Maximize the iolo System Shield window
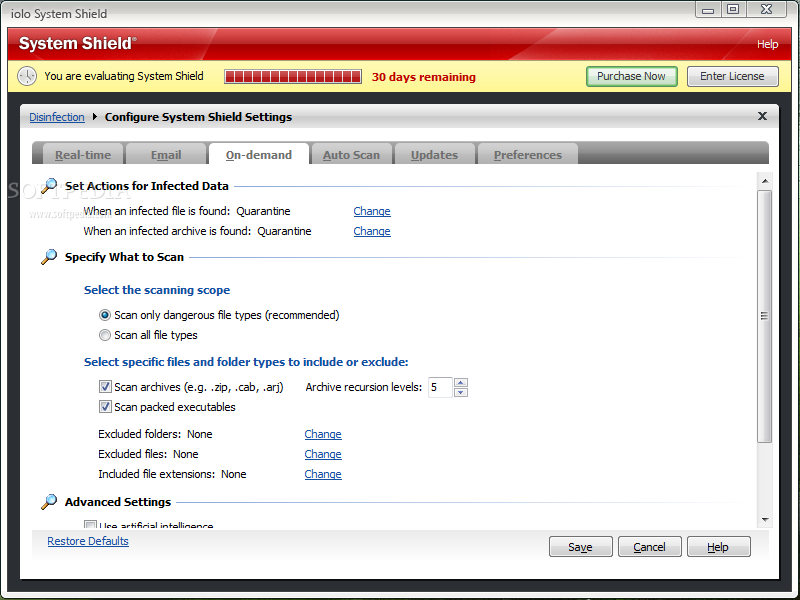The height and width of the screenshot is (600, 800). pyautogui.click(x=733, y=10)
